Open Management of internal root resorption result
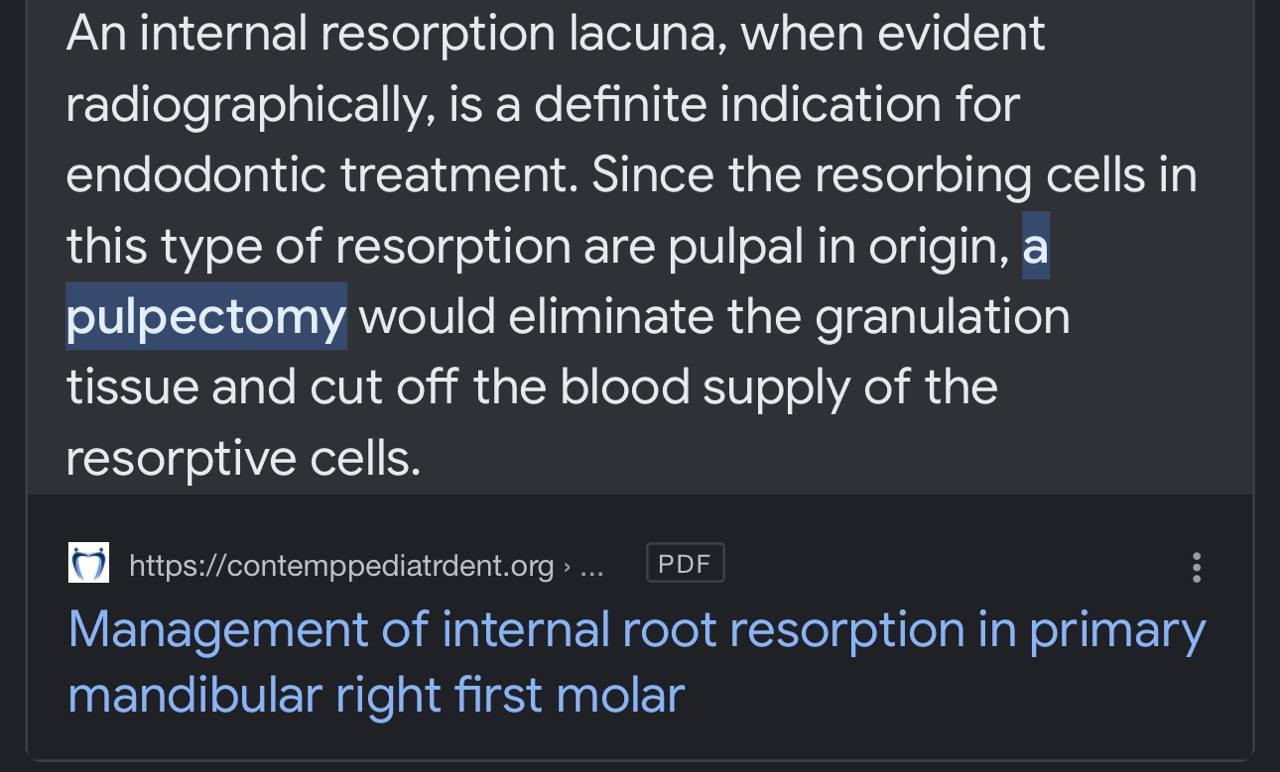 (637, 661)
